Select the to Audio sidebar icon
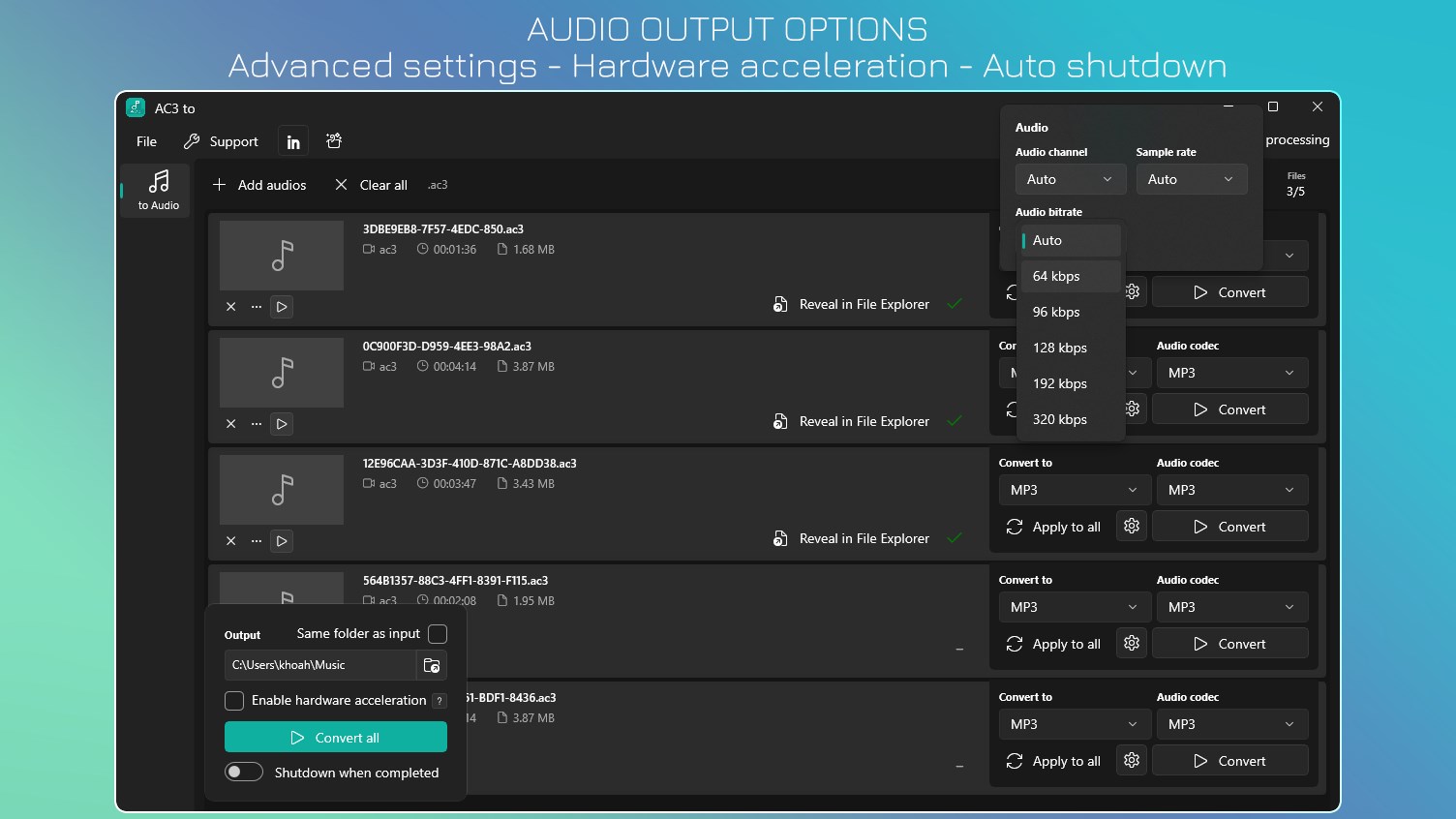This screenshot has width=1456, height=819. pos(155,190)
